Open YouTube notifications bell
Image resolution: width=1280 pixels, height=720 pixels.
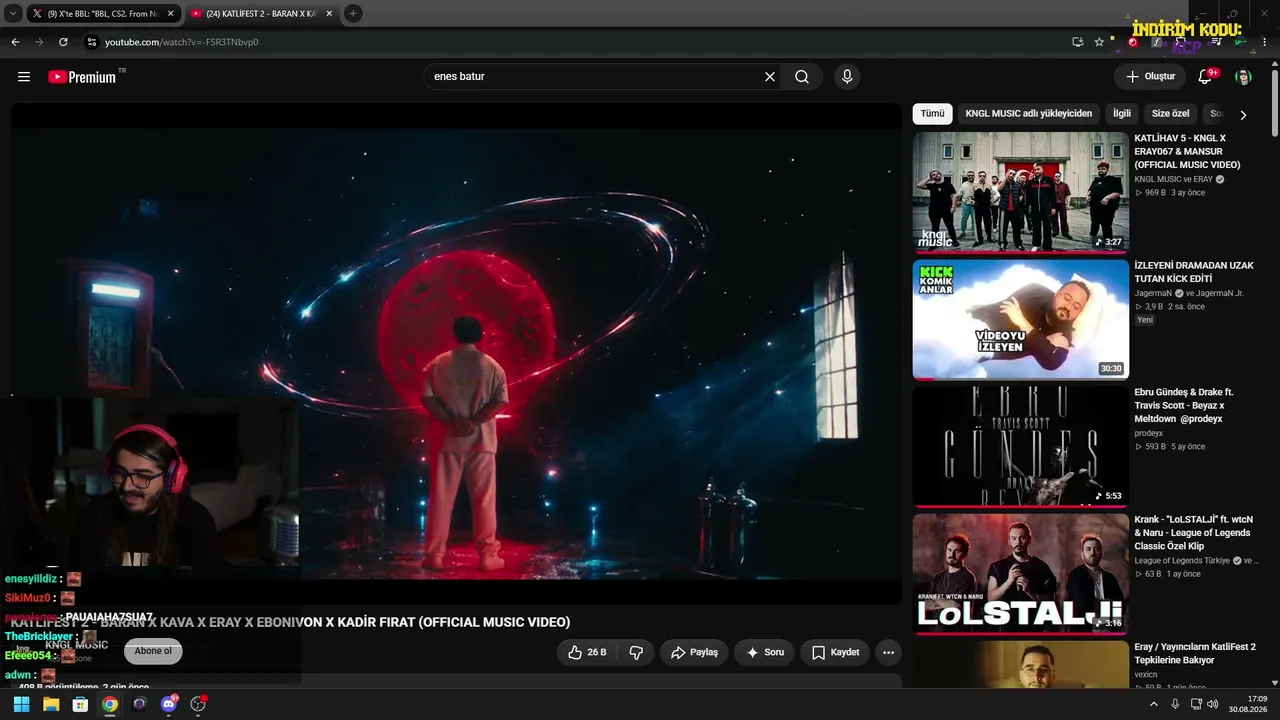pos(1206,77)
